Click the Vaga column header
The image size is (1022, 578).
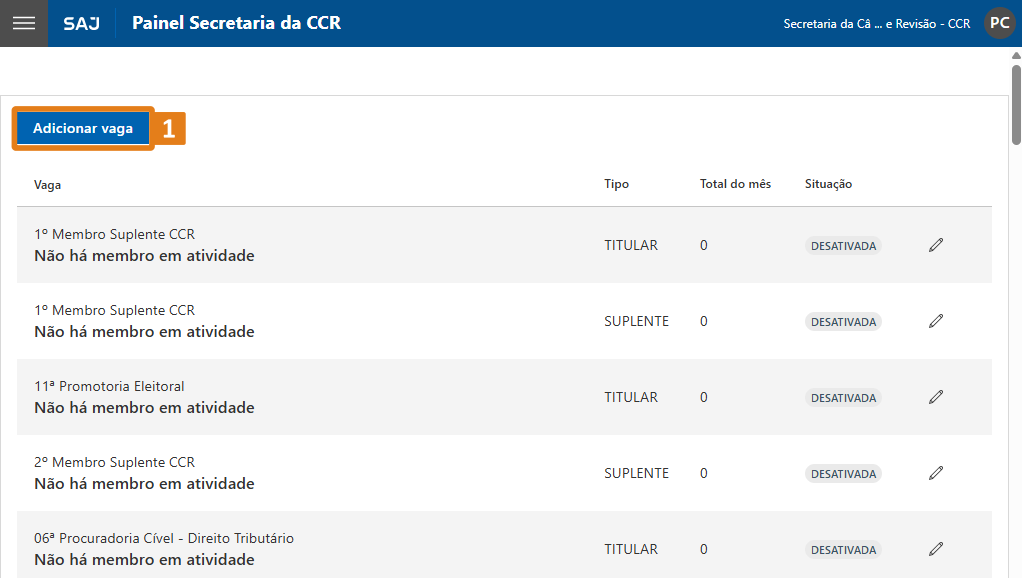(48, 184)
